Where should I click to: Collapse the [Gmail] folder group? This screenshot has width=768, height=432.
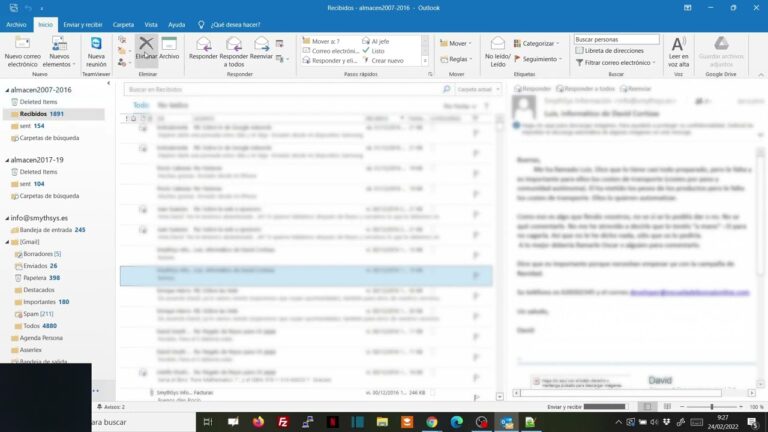[x=7, y=242]
